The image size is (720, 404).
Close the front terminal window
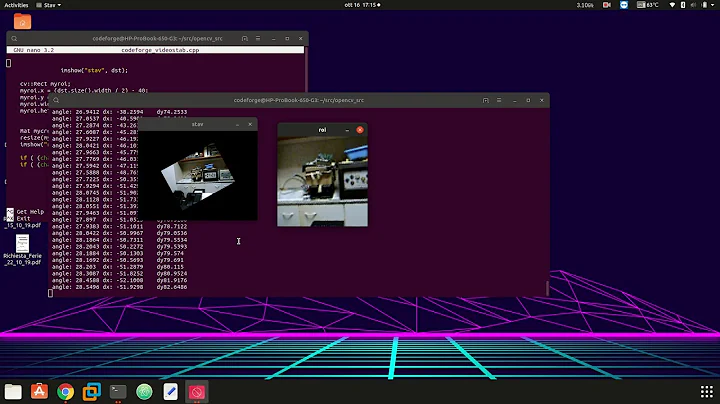542,100
